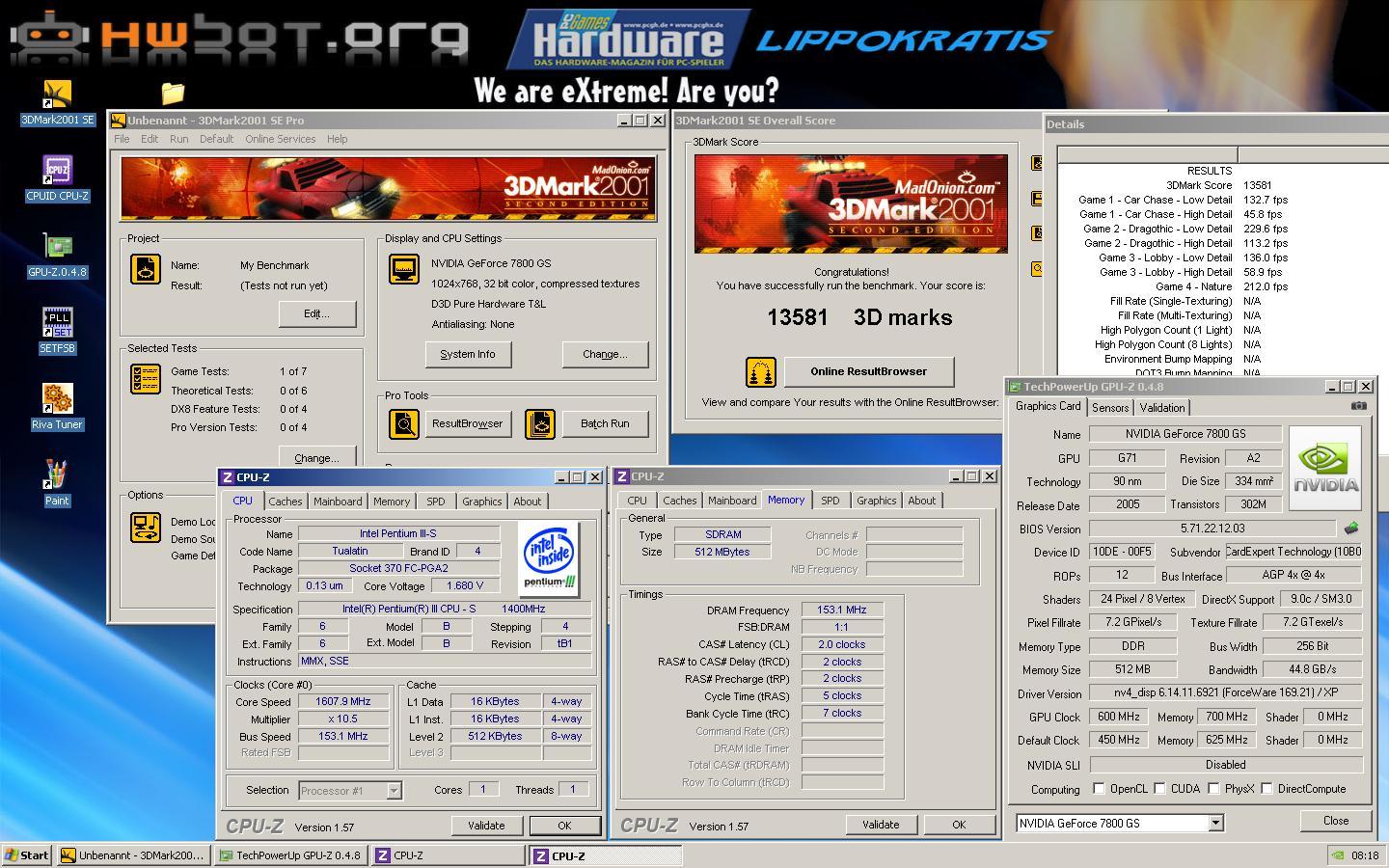
Task: Click the Selected Tests checklist icon
Action: pyautogui.click(x=146, y=379)
